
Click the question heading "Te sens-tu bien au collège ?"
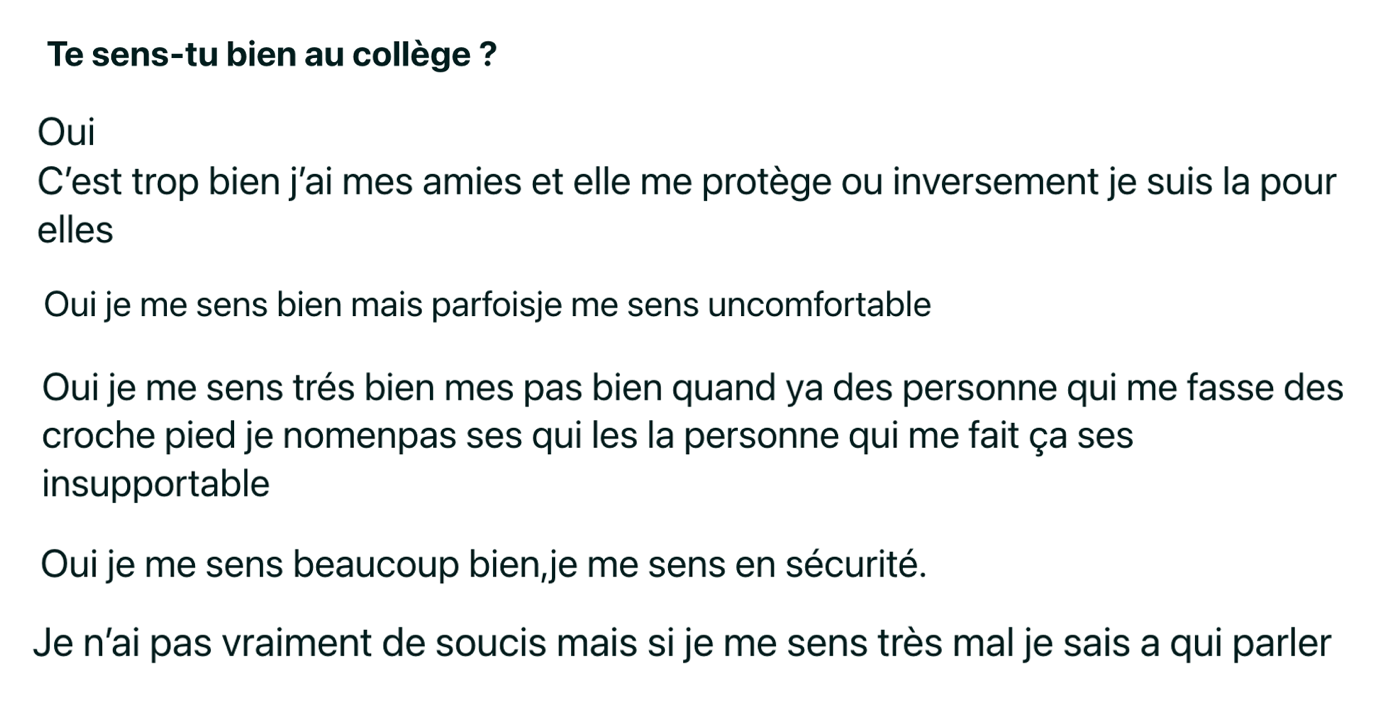coord(272,55)
